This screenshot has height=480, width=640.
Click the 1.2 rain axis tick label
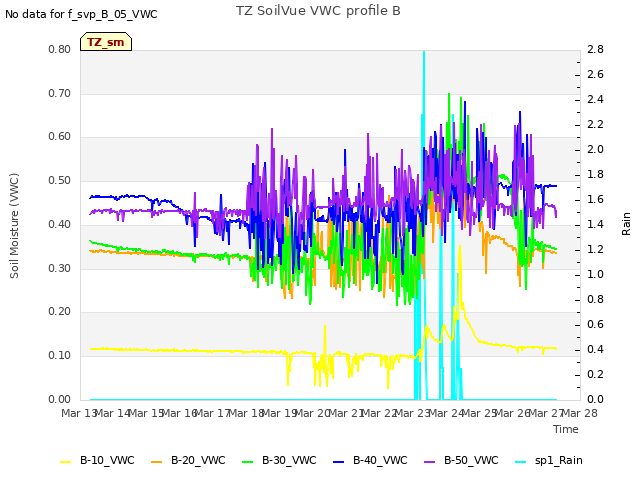[595, 249]
